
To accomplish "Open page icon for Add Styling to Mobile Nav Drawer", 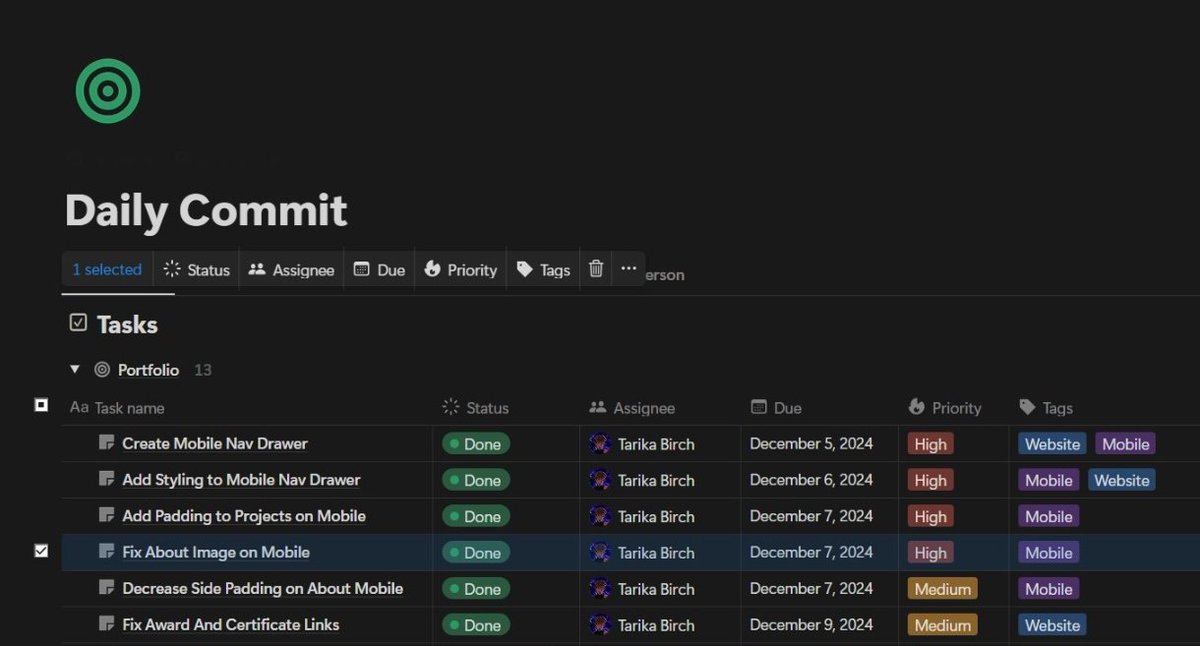I will tap(107, 479).
